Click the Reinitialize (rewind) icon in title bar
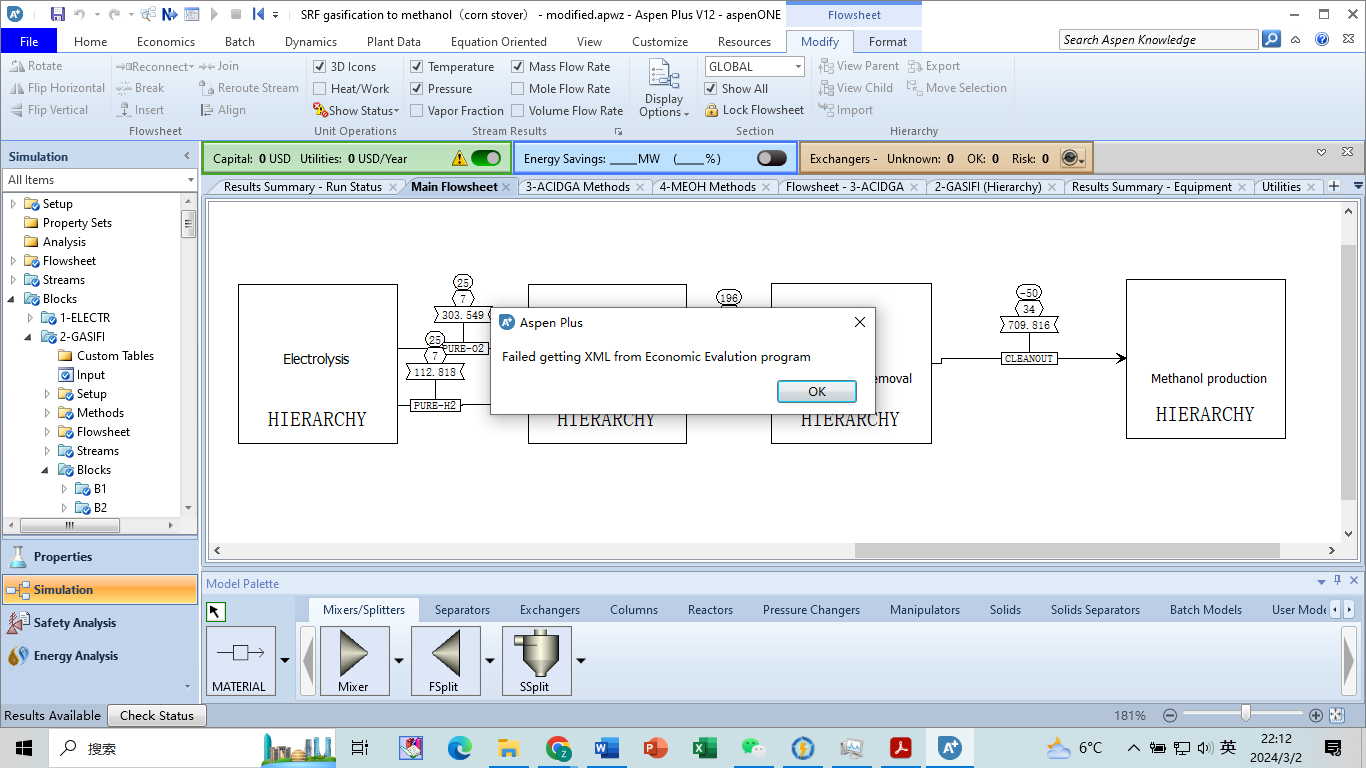 [258, 14]
